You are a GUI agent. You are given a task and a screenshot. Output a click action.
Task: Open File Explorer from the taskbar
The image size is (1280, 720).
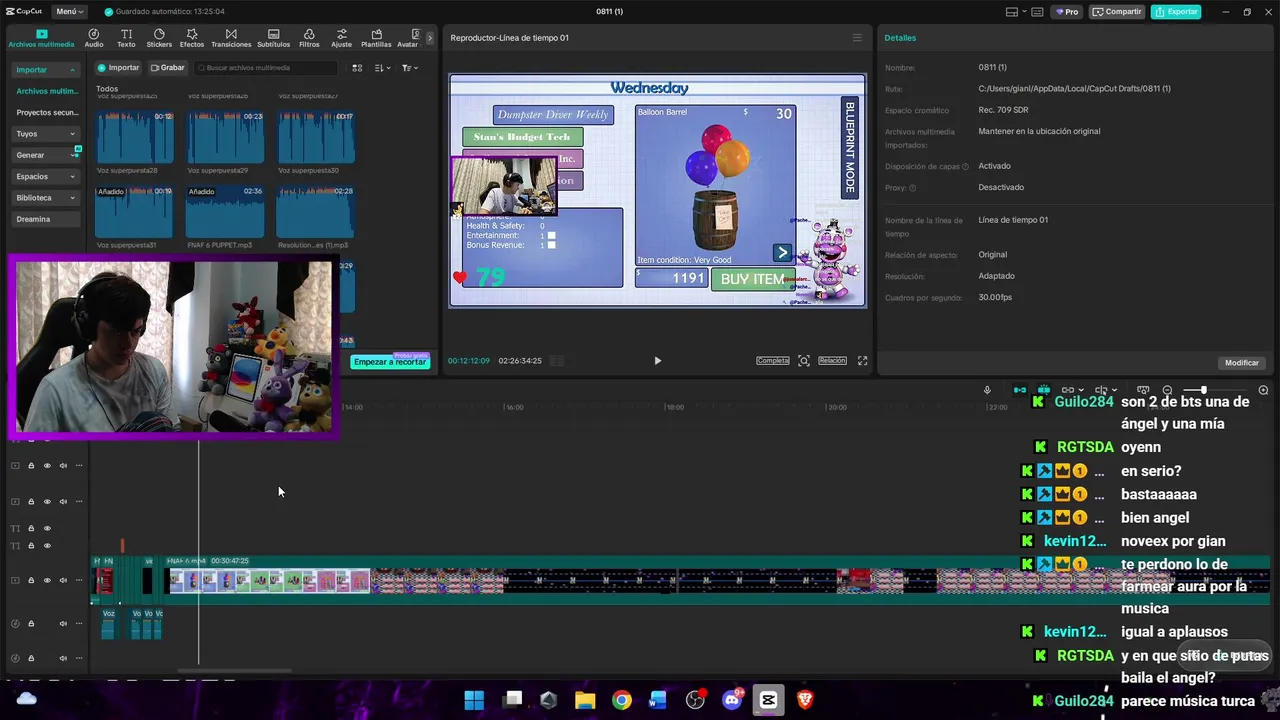(x=585, y=700)
